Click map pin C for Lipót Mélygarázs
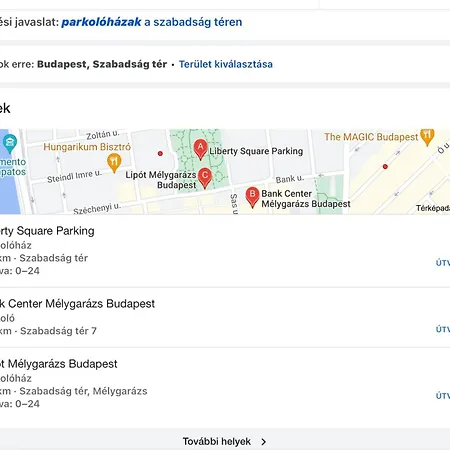Viewport: 450px width, 450px height. click(205, 178)
